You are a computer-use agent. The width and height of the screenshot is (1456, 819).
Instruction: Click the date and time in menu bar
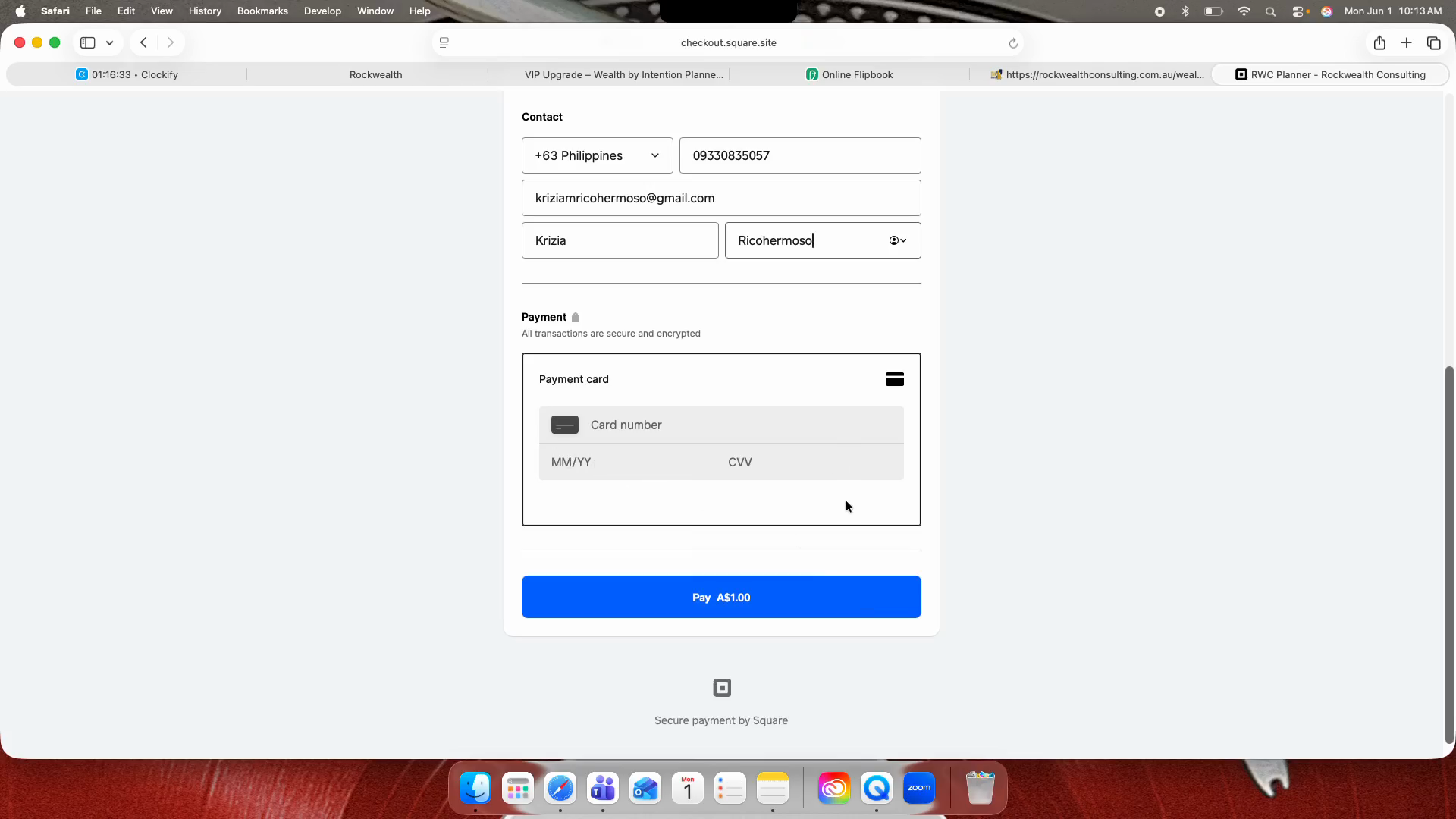click(1393, 11)
